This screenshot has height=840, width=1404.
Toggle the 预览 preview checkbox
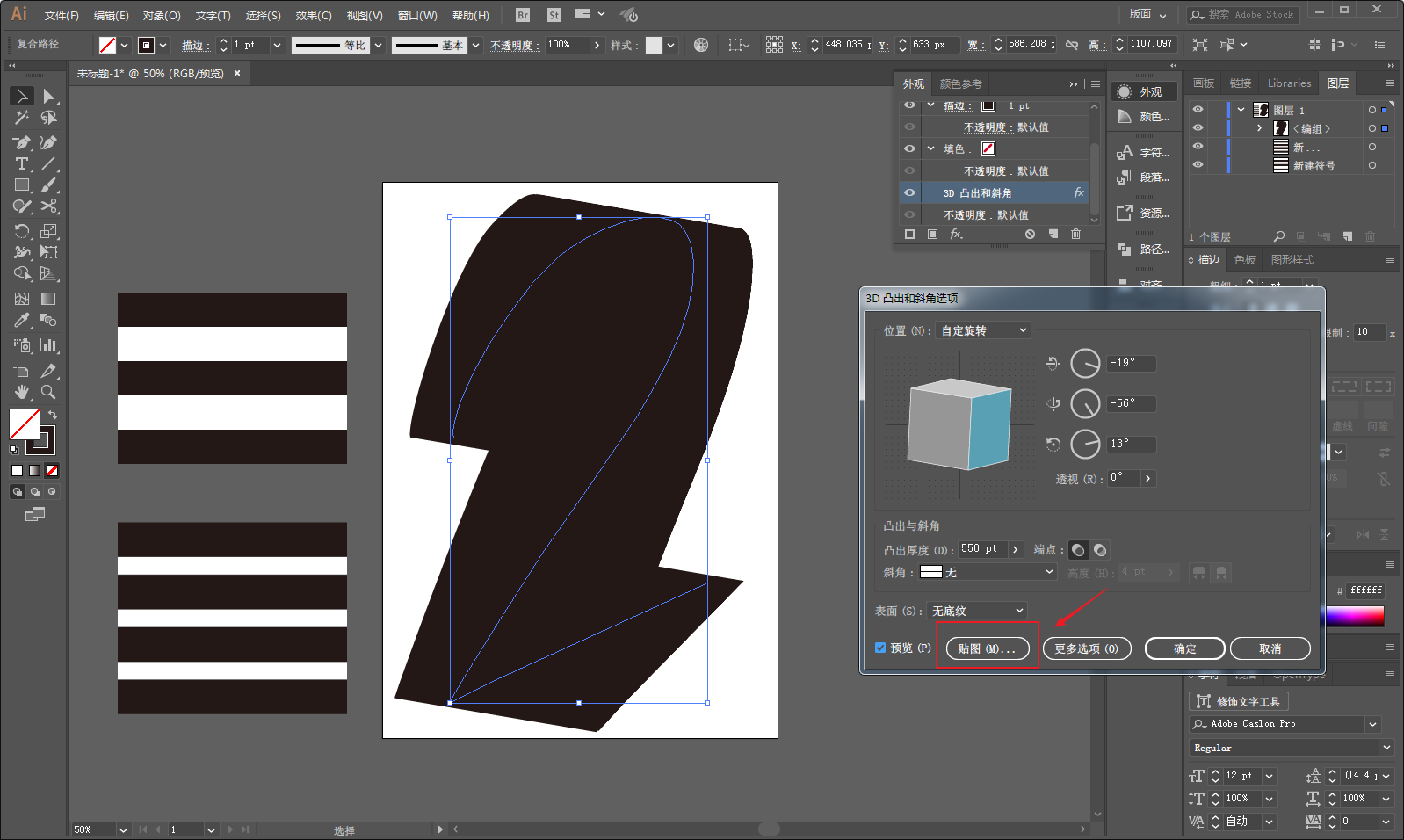click(x=880, y=648)
